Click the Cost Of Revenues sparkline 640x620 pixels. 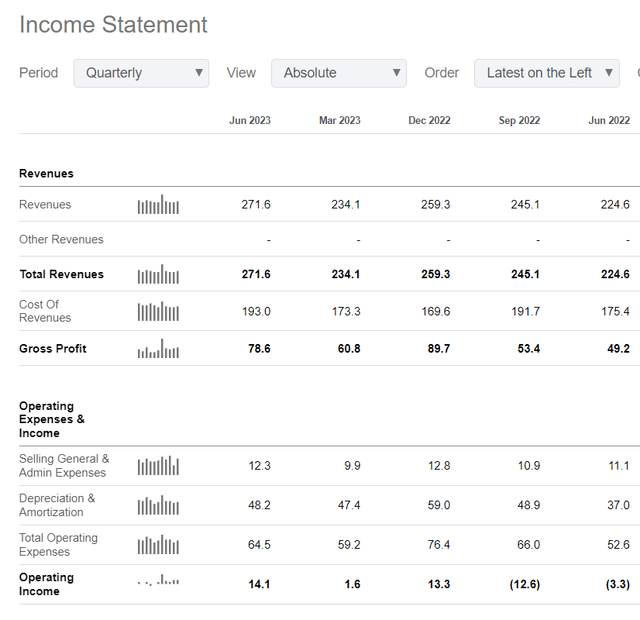pyautogui.click(x=158, y=312)
